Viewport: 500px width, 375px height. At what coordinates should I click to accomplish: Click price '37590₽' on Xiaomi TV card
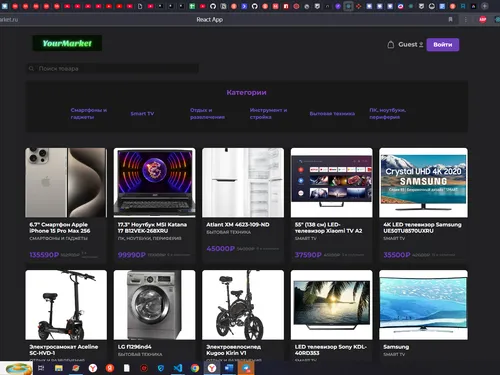(308, 255)
